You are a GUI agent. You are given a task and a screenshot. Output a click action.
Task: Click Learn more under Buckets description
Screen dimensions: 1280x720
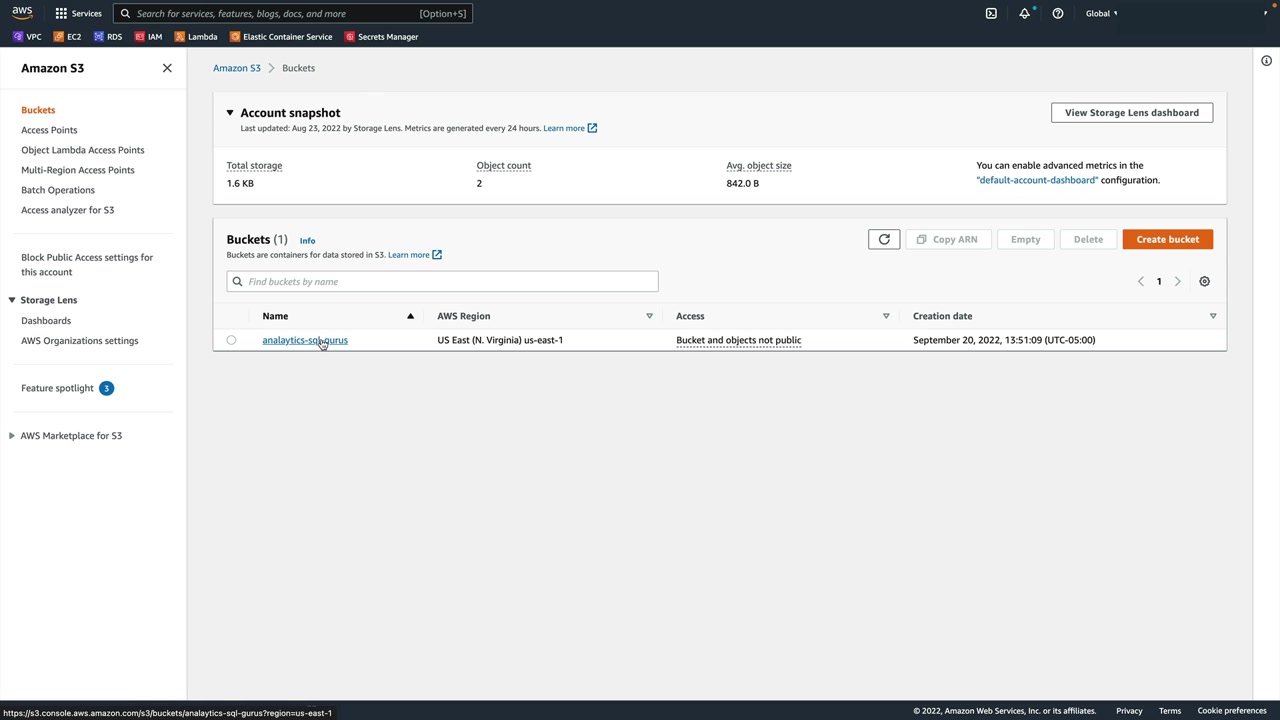pos(415,255)
